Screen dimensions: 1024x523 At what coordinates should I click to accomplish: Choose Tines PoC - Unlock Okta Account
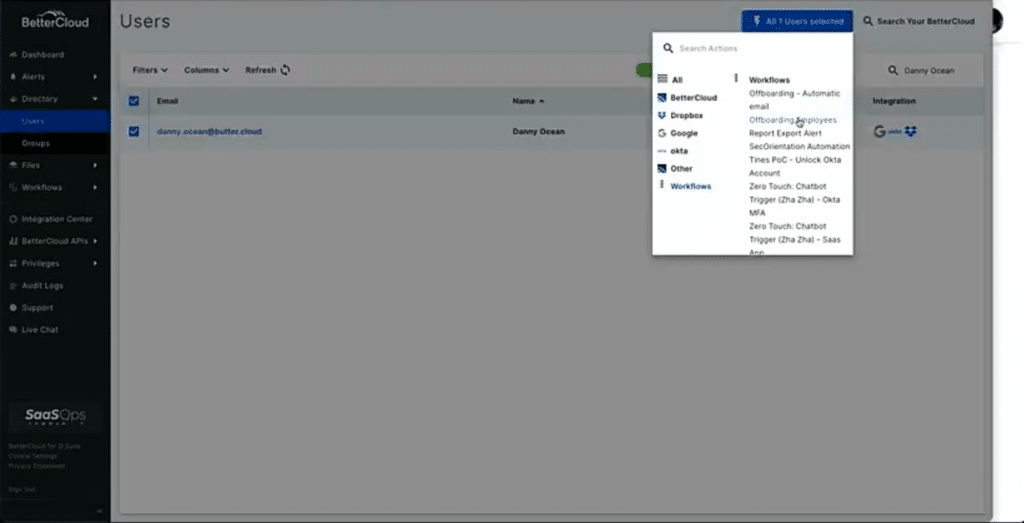pos(795,166)
